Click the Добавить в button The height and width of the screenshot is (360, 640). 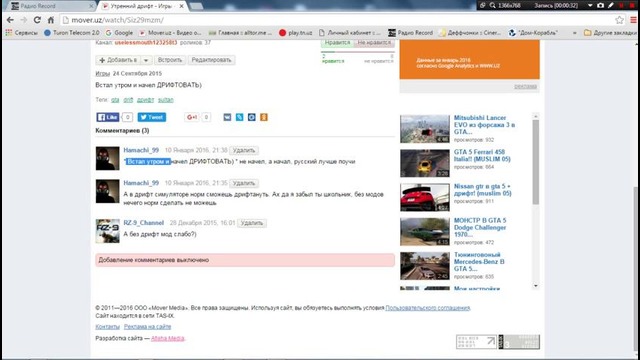tap(118, 60)
